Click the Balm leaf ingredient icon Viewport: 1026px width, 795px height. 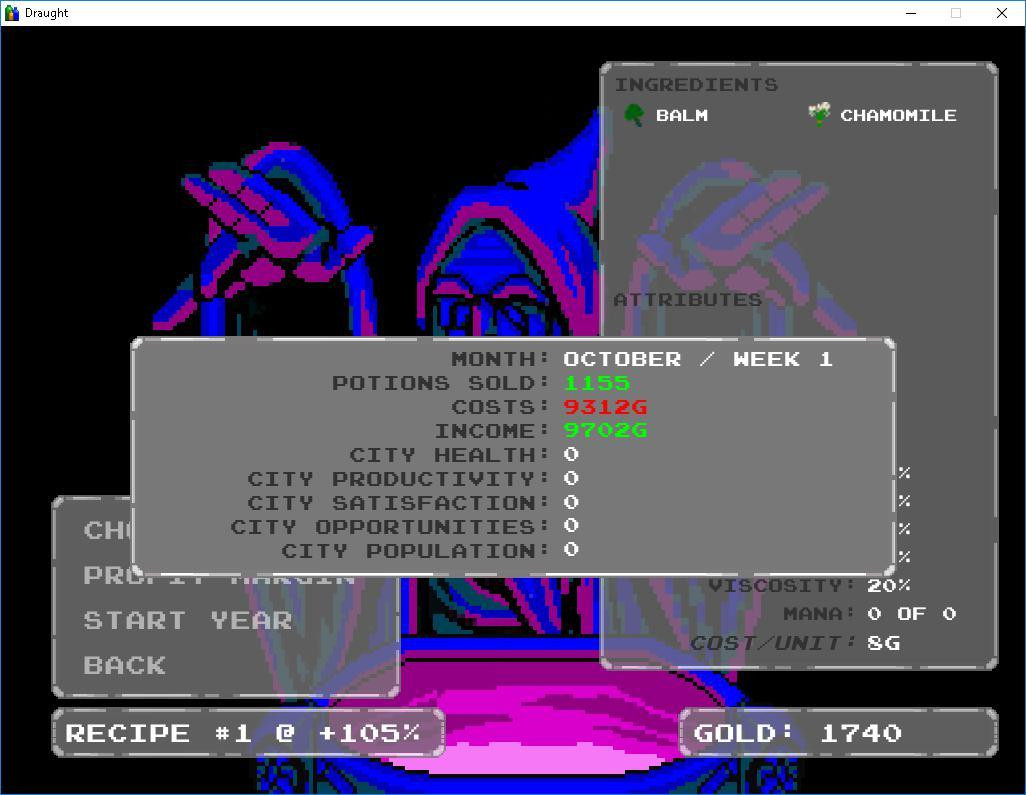[633, 115]
